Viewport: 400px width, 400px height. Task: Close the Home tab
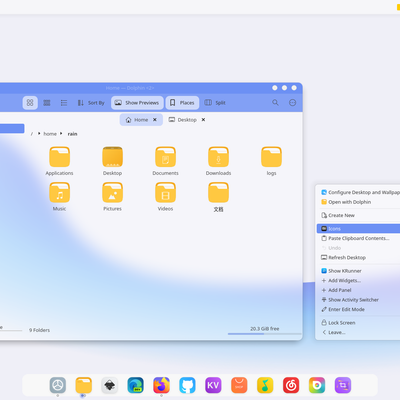[x=155, y=120]
